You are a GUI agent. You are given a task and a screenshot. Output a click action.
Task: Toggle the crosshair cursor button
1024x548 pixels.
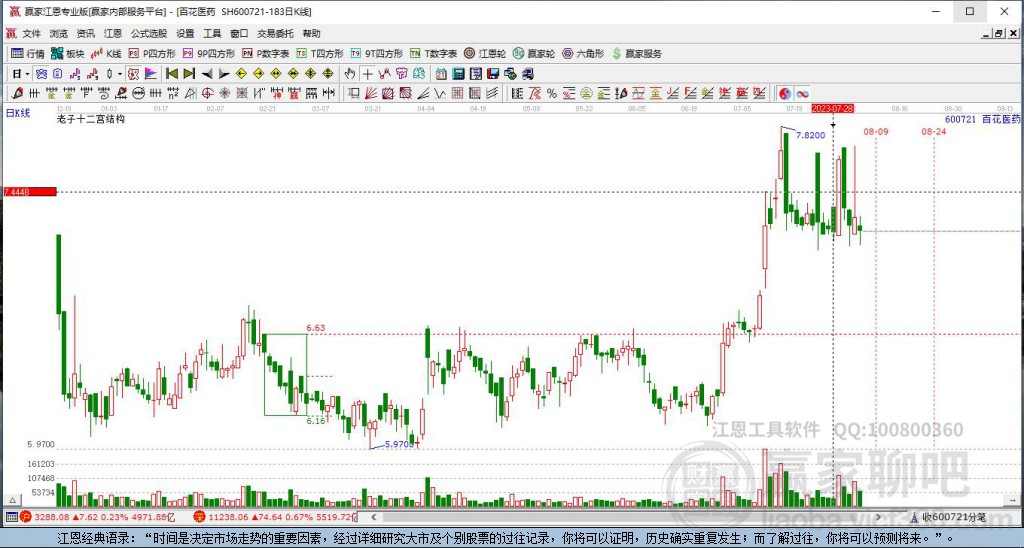click(x=368, y=74)
